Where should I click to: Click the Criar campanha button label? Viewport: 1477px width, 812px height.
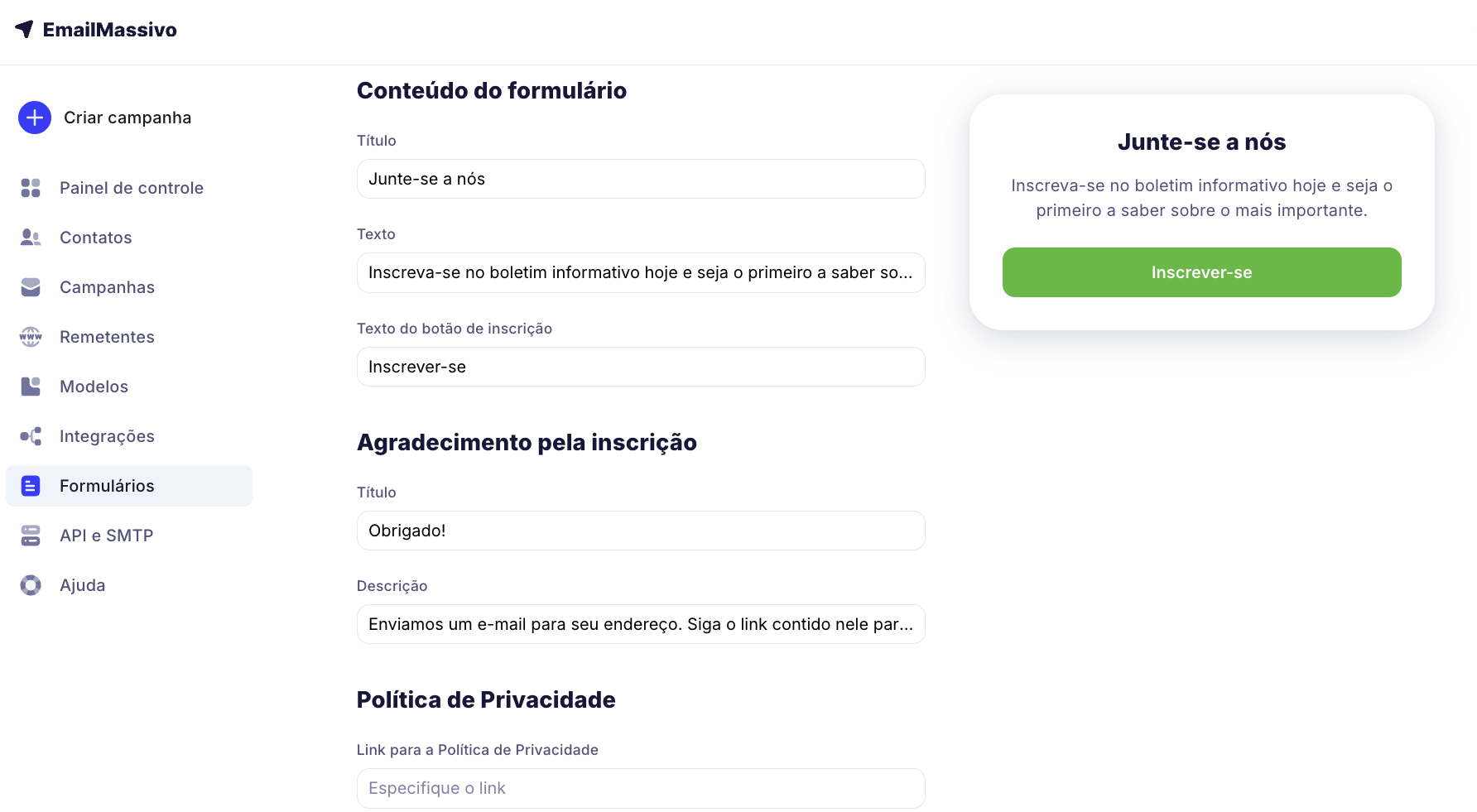tap(127, 118)
